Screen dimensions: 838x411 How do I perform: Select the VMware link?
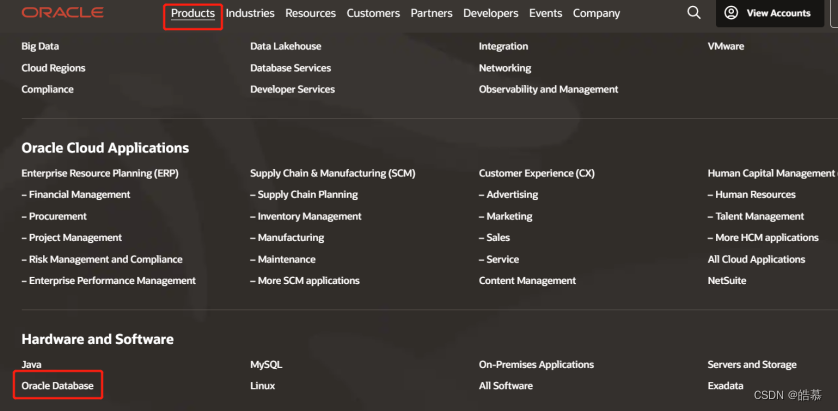click(x=726, y=46)
